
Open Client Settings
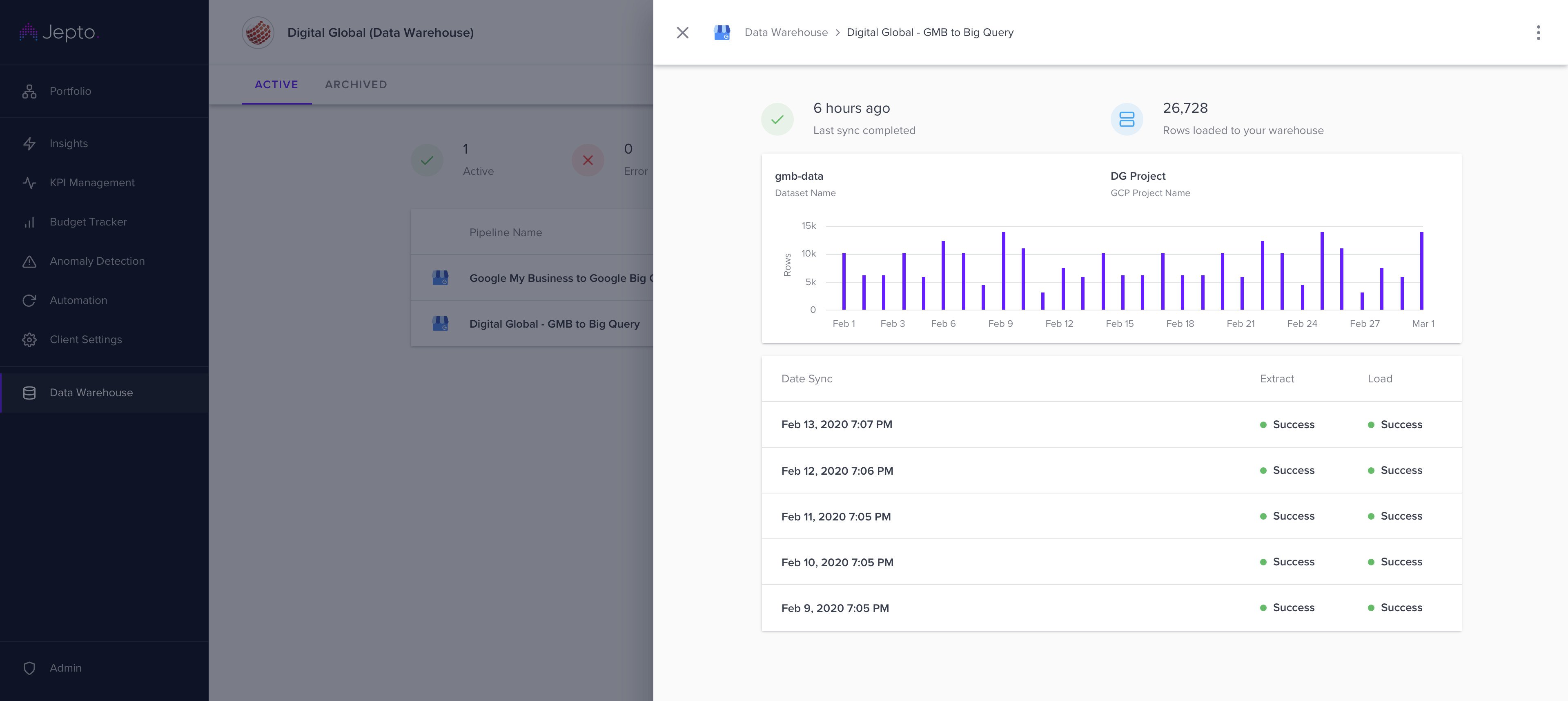(104, 340)
